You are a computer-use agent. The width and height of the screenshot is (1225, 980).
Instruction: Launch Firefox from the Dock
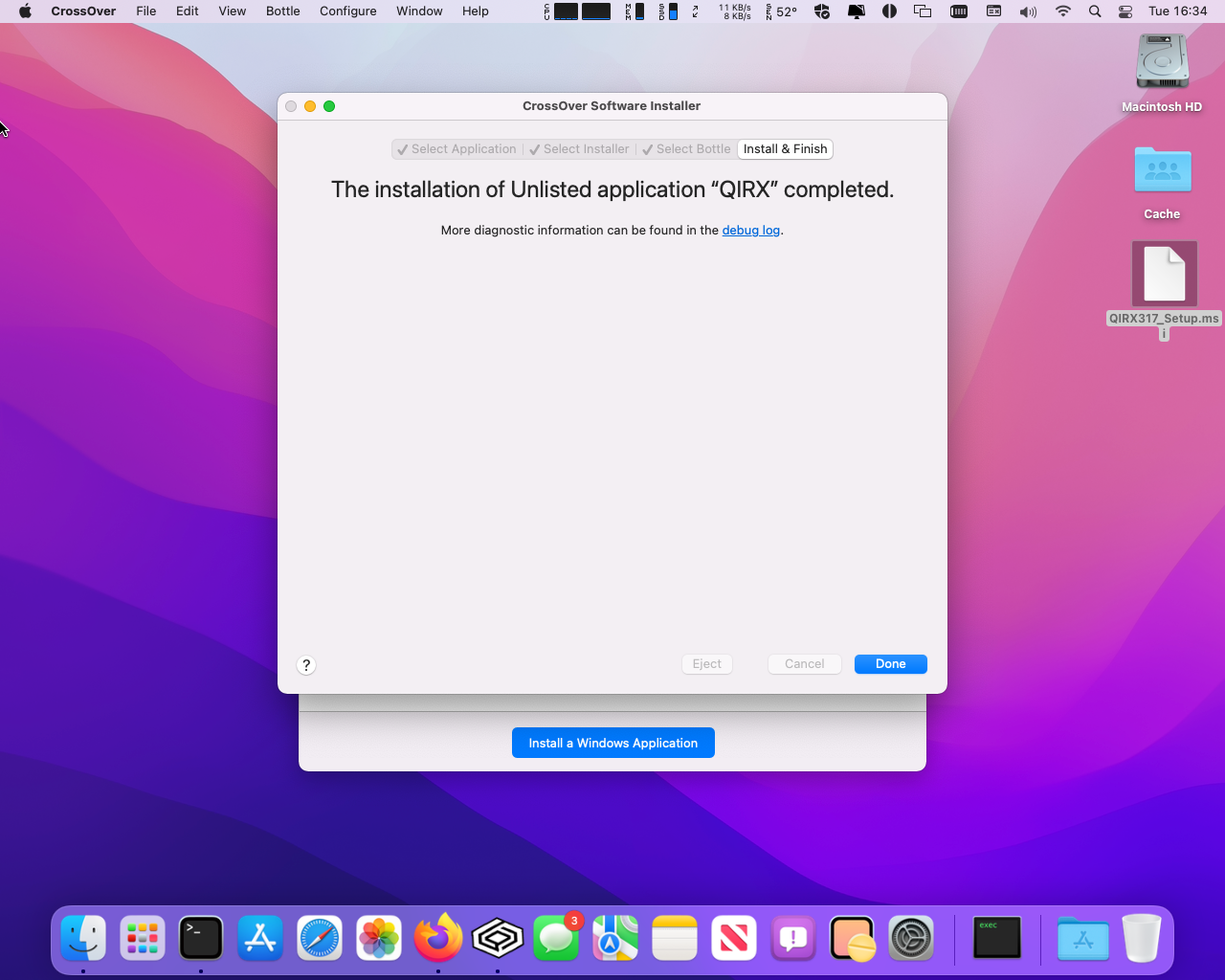[438, 938]
